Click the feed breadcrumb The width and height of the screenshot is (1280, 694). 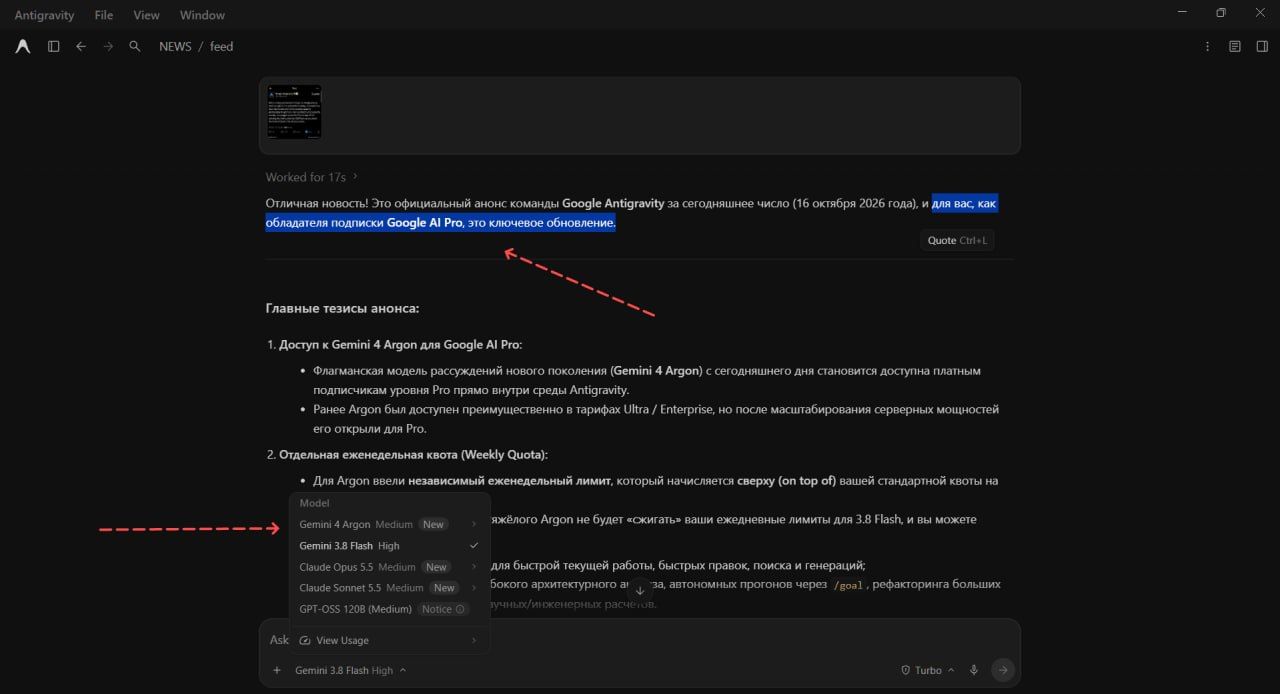[x=221, y=46]
